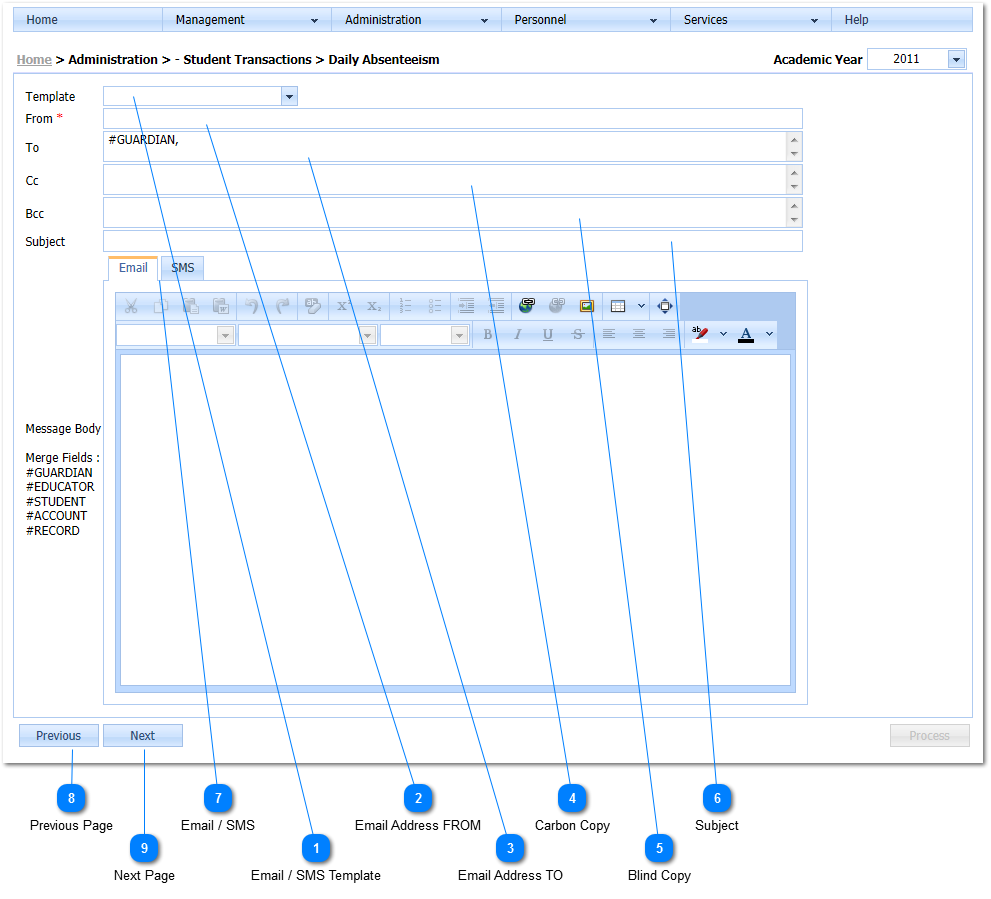Click the Undo arrow icon
Image resolution: width=991 pixels, height=899 pixels.
(x=252, y=307)
